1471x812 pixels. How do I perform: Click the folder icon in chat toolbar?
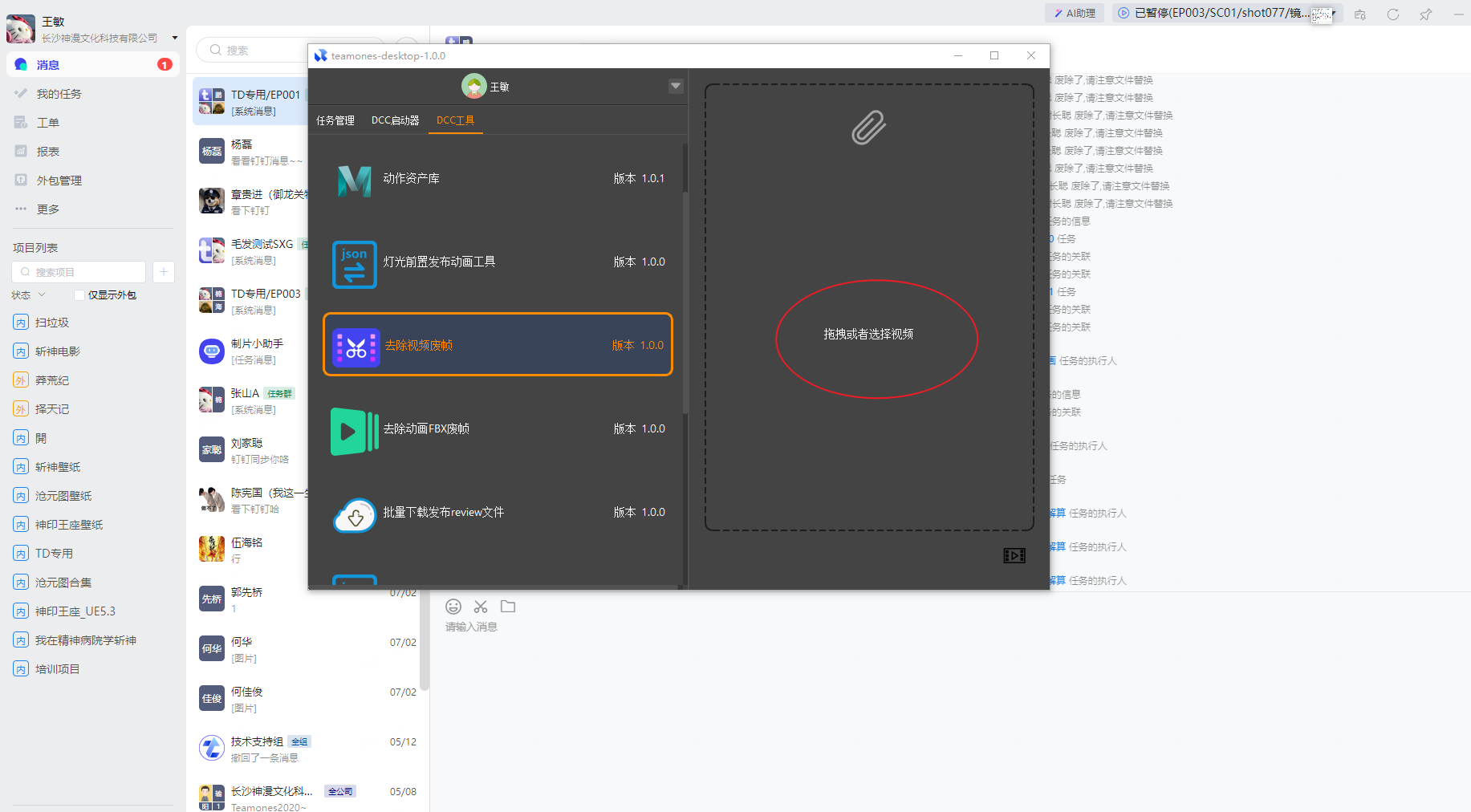(x=508, y=607)
